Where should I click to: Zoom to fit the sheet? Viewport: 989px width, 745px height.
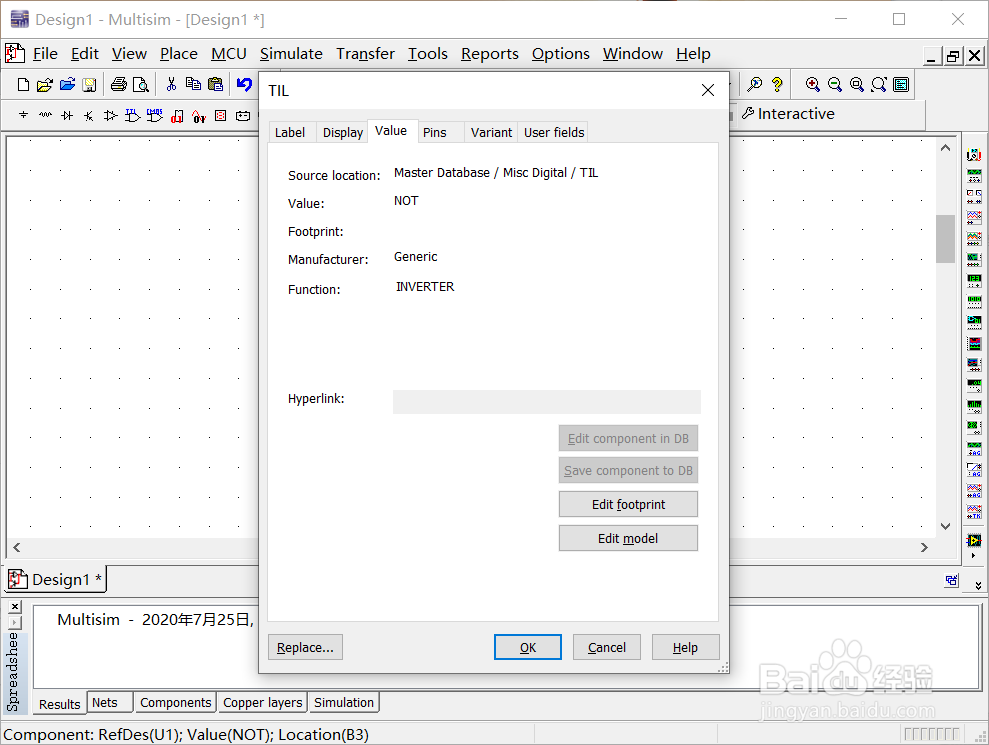879,85
